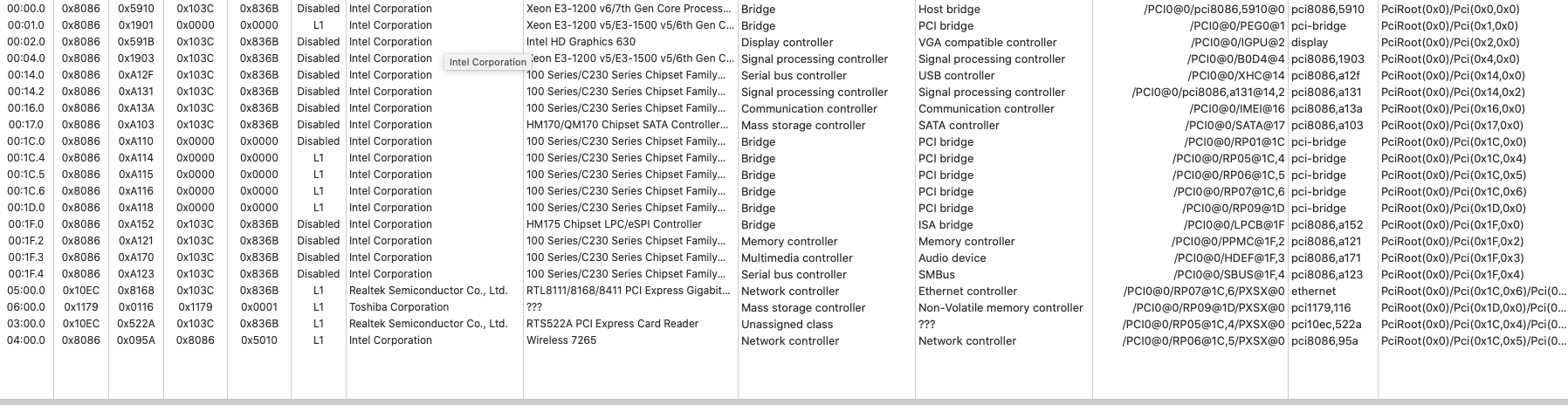This screenshot has width=1568, height=405.
Task: Select the HM175 Chipset LPC/eSPI Controller row
Action: click(x=614, y=224)
